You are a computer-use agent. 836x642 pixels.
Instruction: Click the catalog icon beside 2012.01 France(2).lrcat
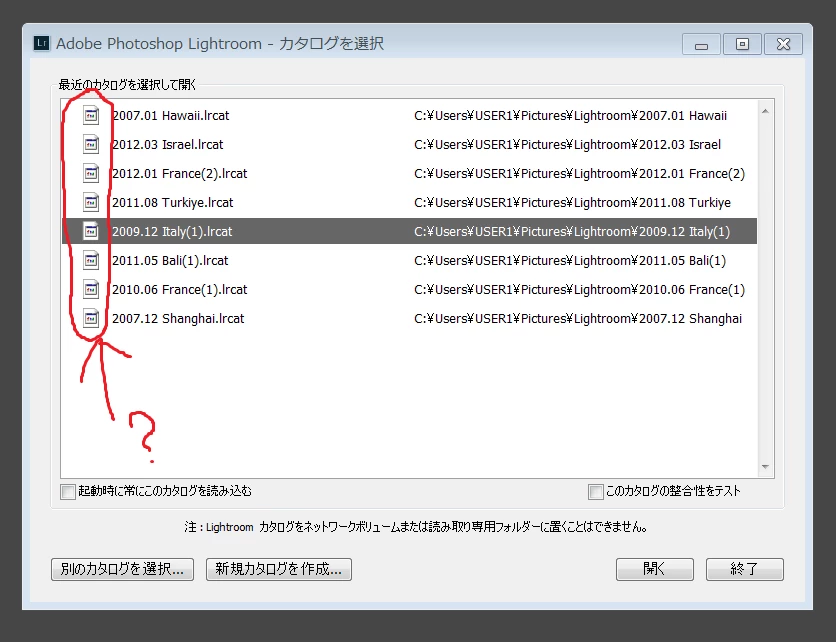point(91,173)
